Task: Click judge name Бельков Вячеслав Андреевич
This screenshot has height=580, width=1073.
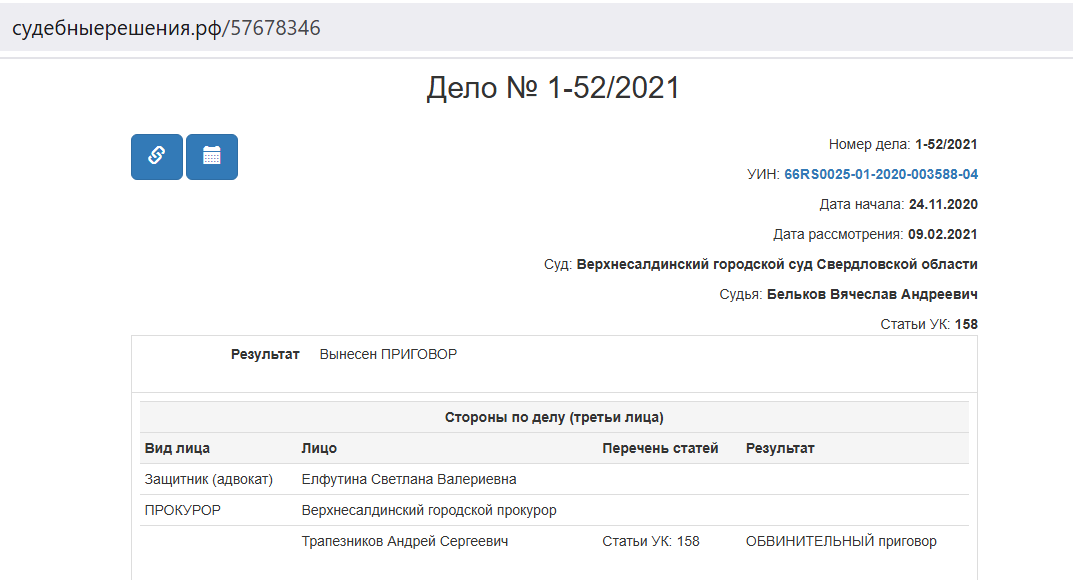Action: (x=872, y=294)
